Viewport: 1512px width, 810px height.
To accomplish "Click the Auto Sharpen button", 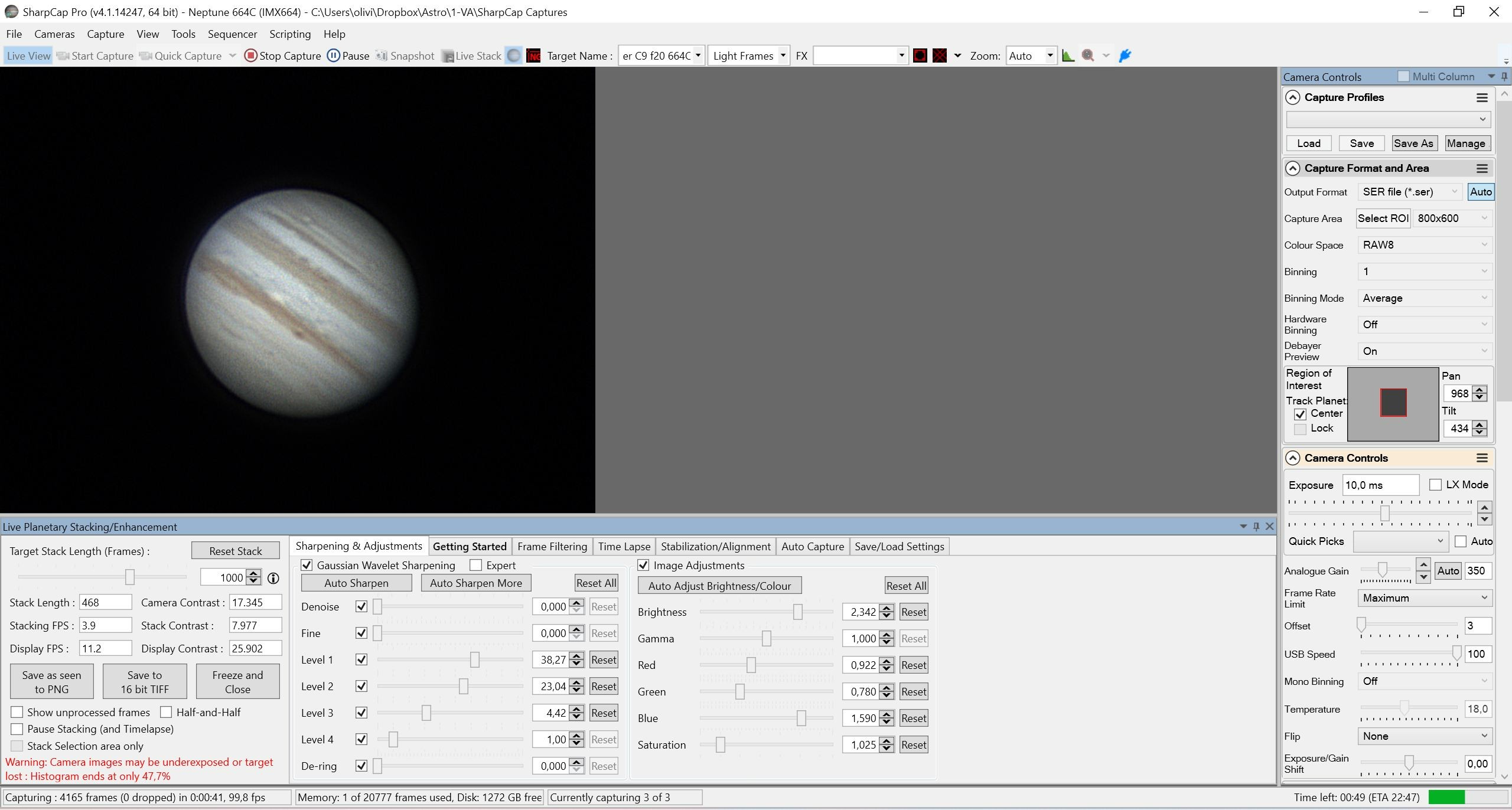I will pyautogui.click(x=356, y=583).
